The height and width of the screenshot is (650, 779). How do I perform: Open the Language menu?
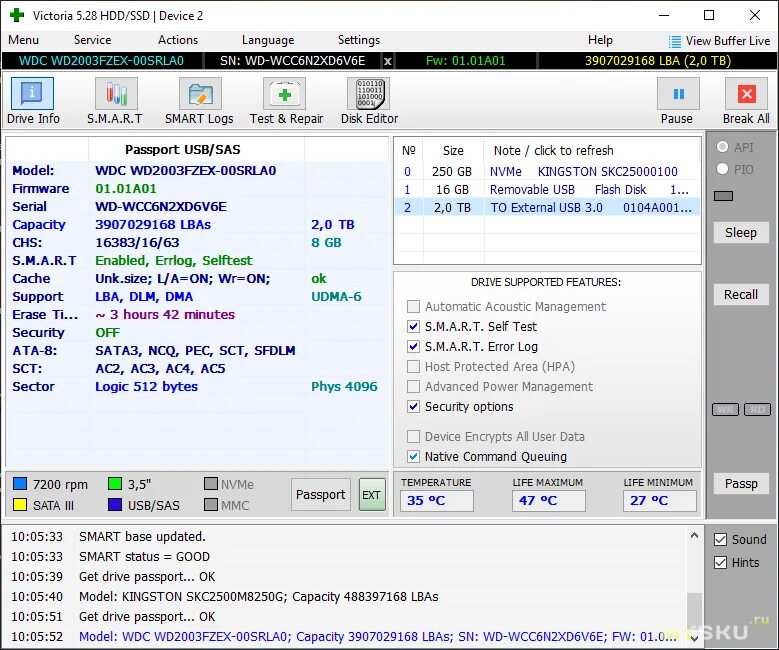click(268, 40)
